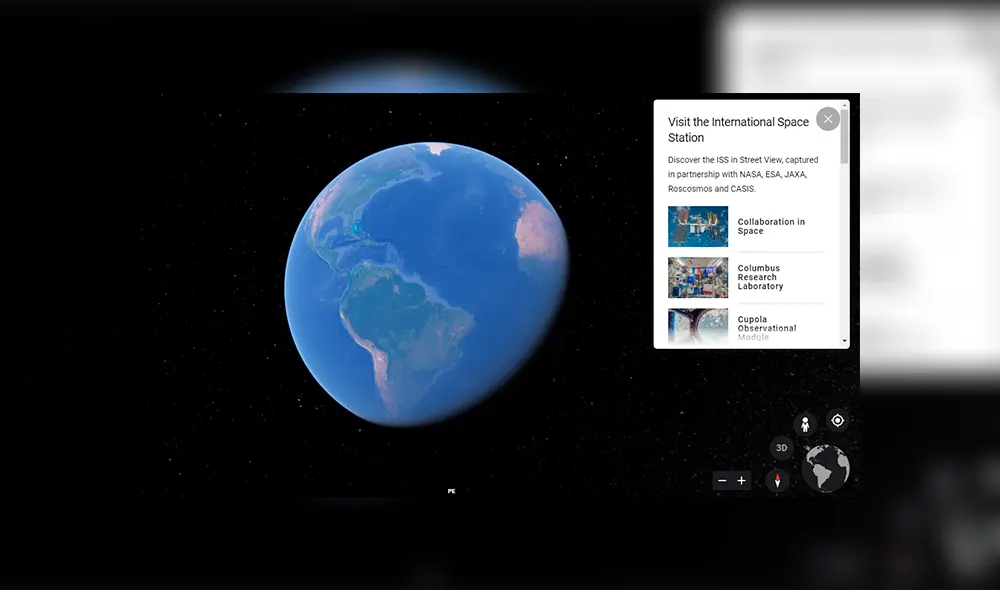The image size is (1000, 590).
Task: Click the mini globe navigator
Action: [825, 467]
